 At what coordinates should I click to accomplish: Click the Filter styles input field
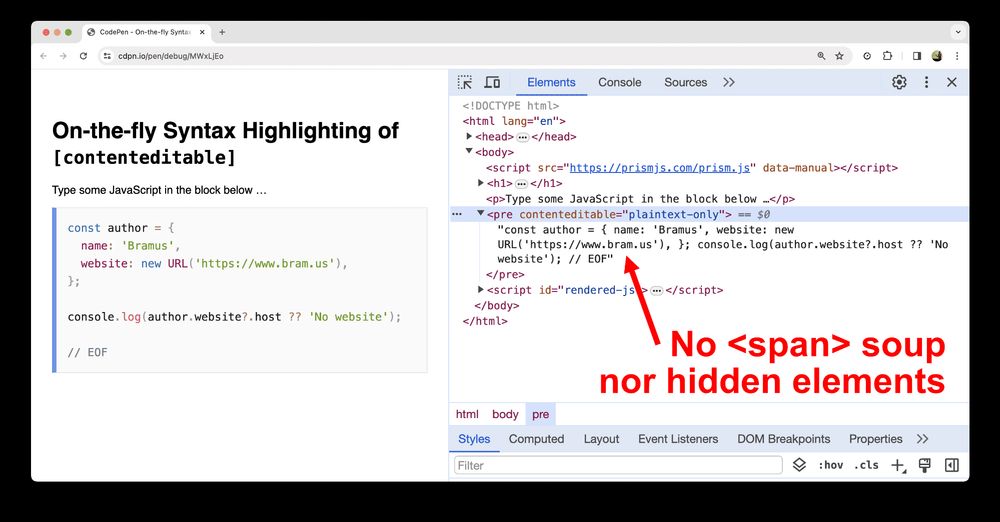pos(618,465)
